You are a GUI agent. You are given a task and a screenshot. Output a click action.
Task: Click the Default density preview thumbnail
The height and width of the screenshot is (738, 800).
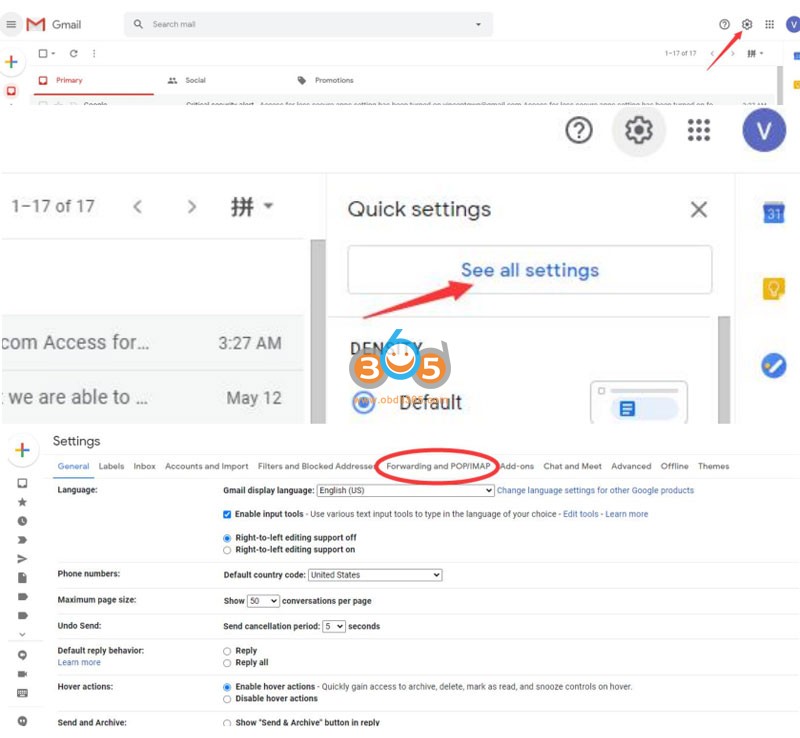coord(639,402)
